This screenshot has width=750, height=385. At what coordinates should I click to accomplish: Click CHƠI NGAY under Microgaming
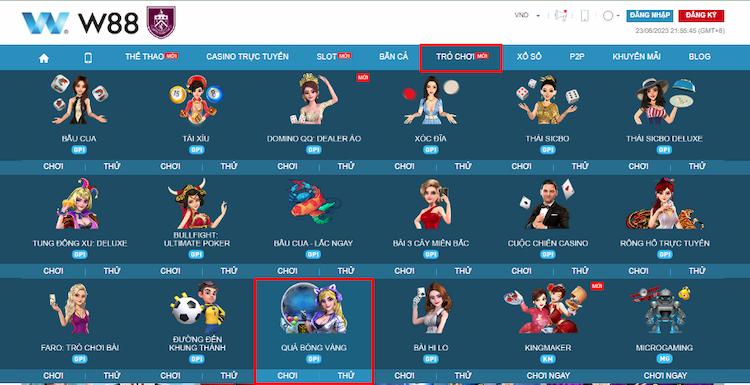point(665,375)
